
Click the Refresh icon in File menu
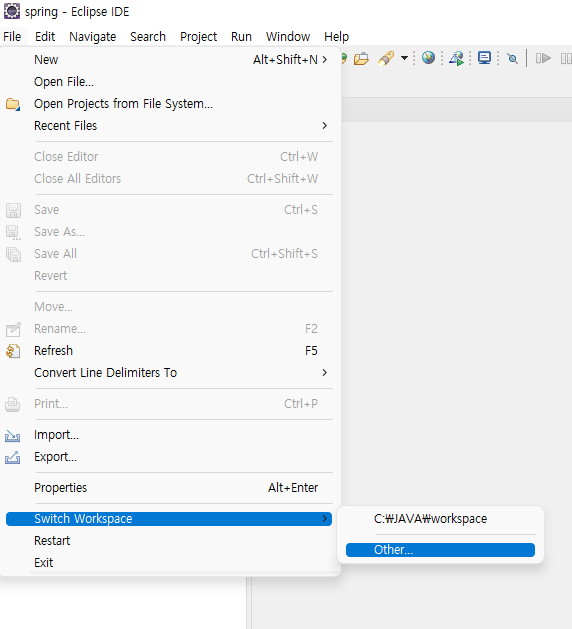(x=13, y=351)
